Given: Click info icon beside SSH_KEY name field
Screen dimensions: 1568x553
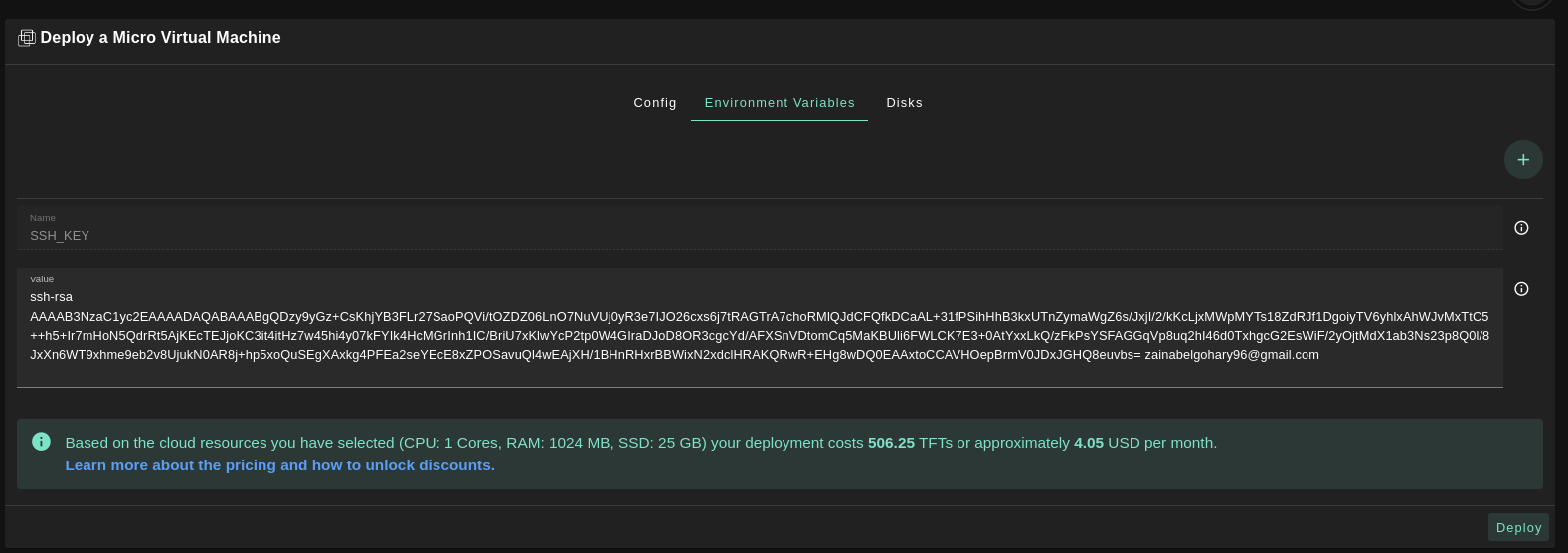Looking at the screenshot, I should [x=1520, y=228].
